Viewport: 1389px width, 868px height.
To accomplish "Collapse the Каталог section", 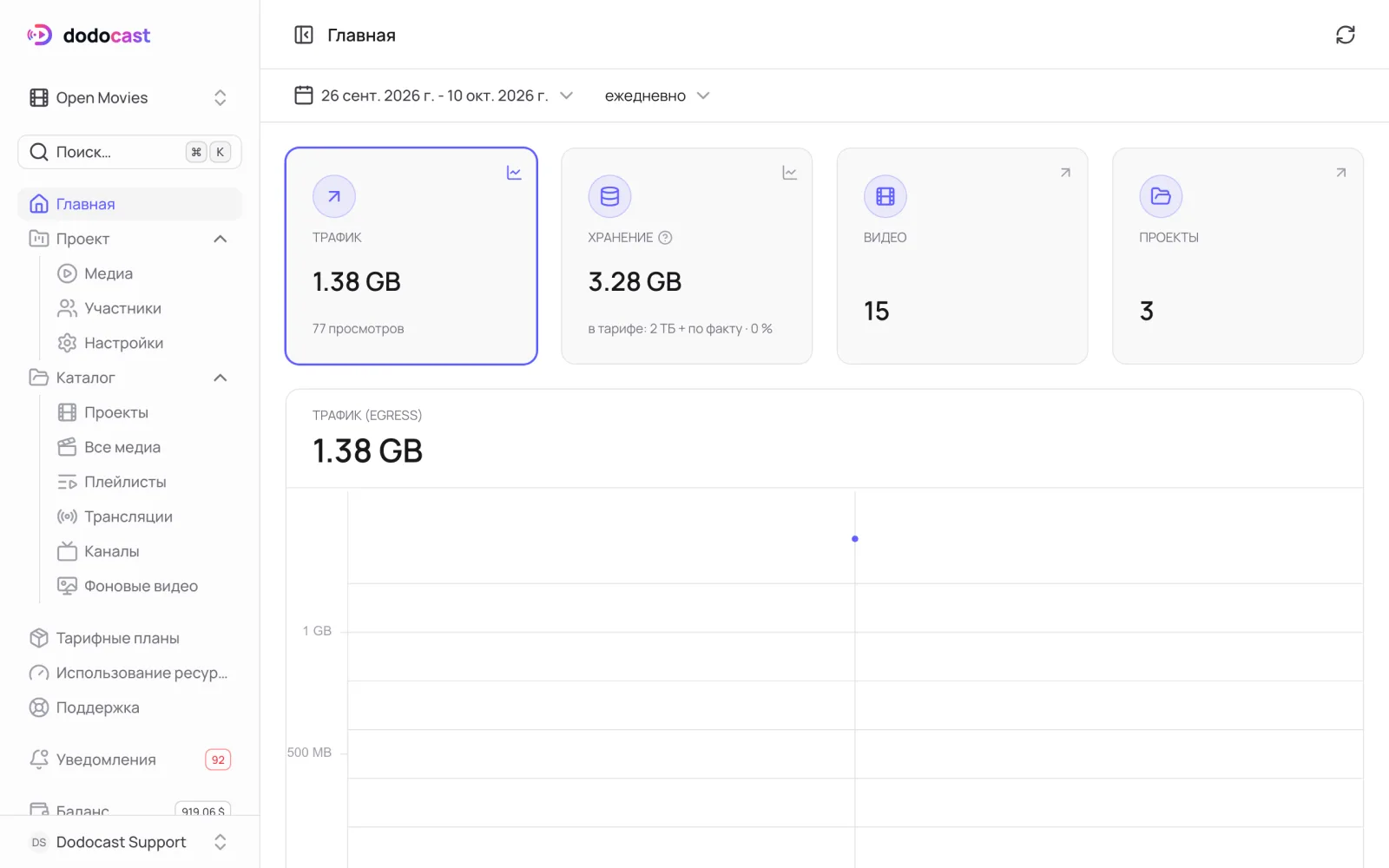I will point(221,378).
